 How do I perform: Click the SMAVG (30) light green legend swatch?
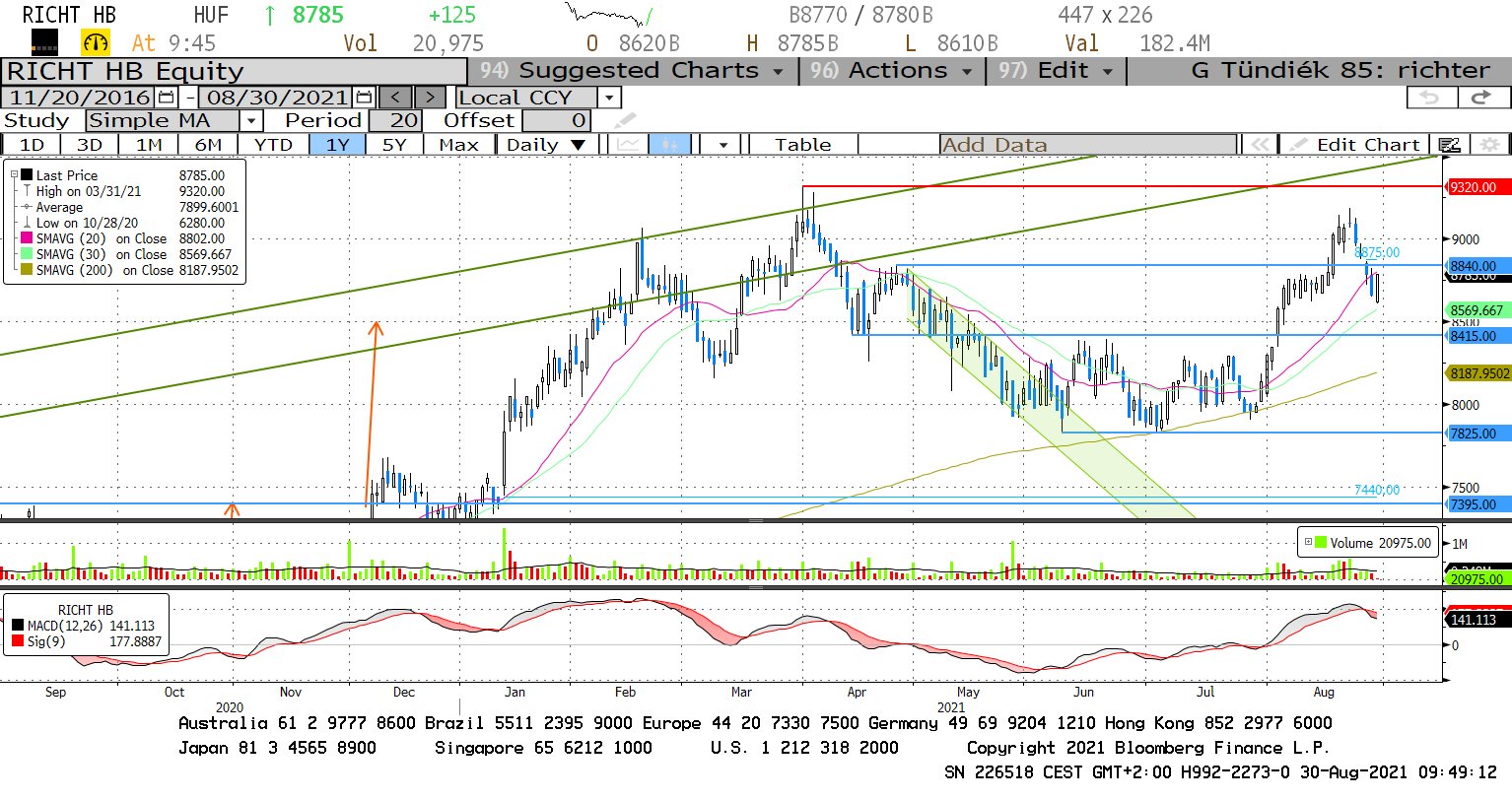coord(27,254)
